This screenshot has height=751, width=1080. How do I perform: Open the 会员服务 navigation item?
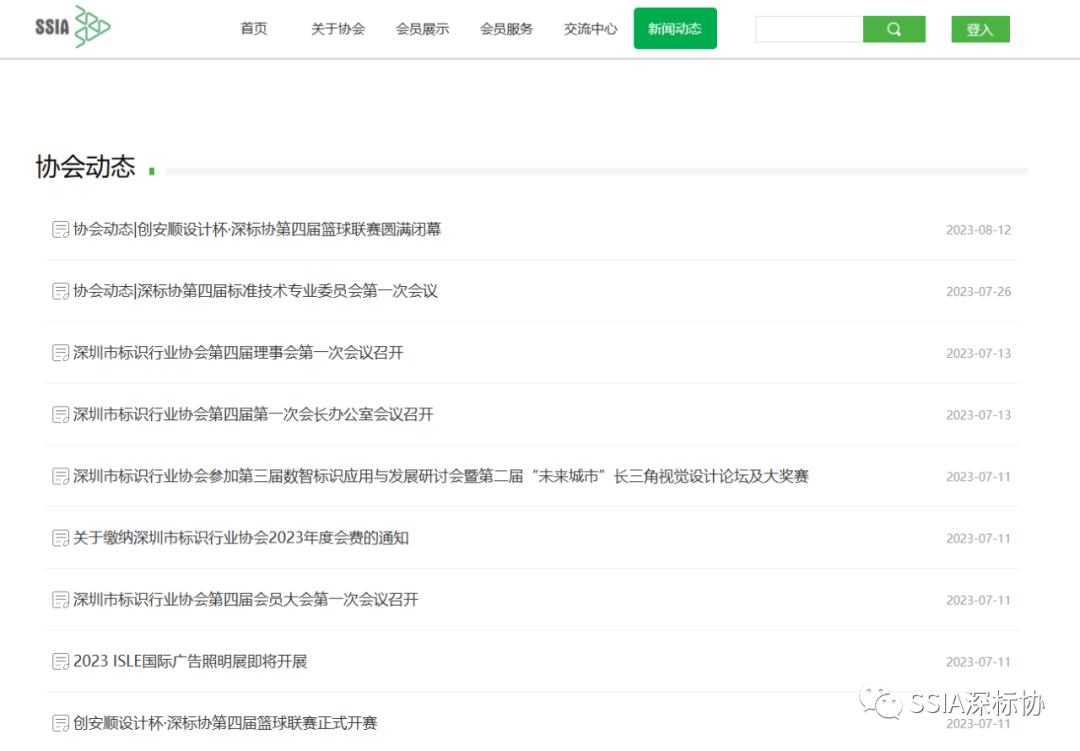coord(506,29)
